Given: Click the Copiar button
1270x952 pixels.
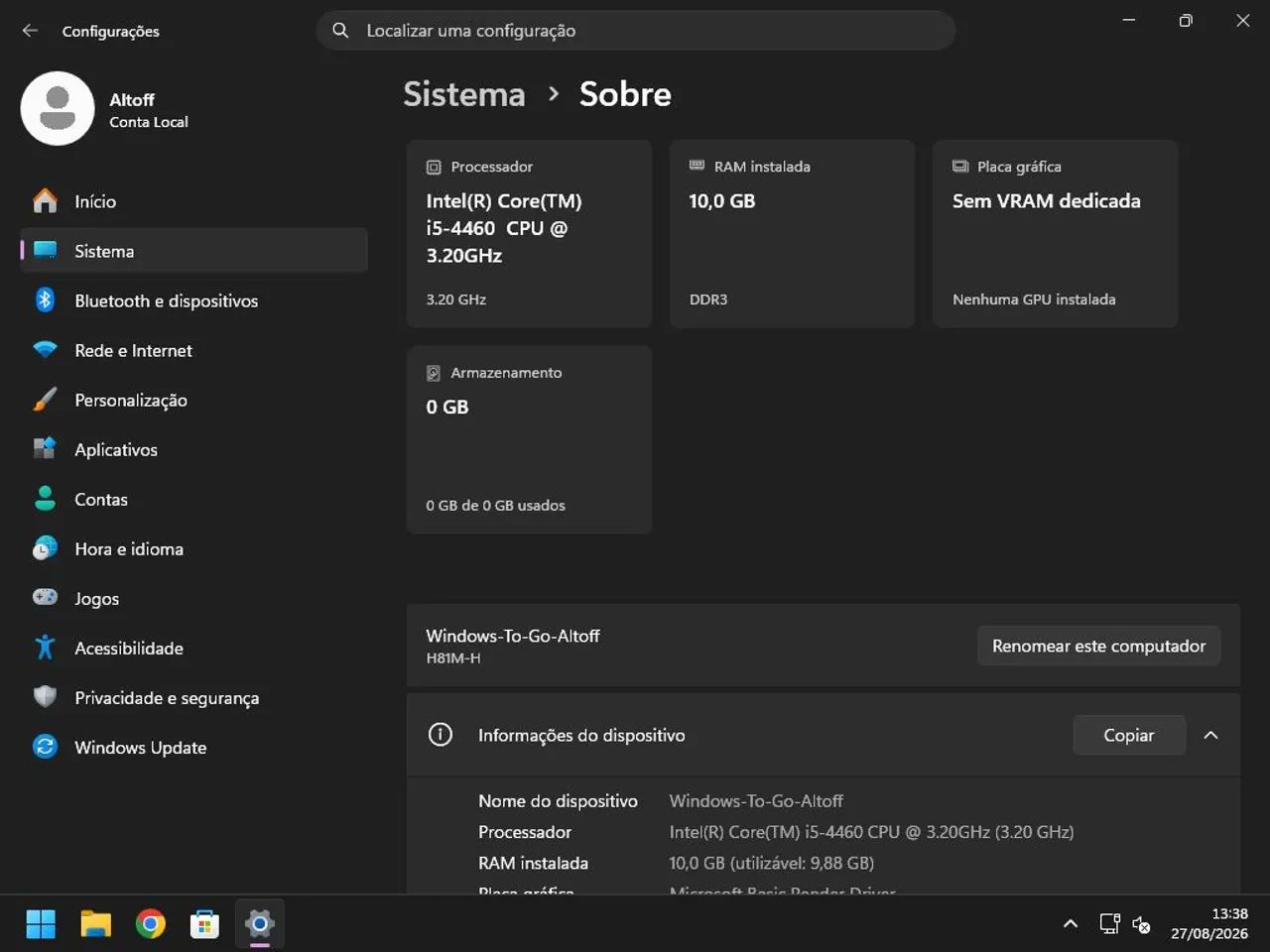Looking at the screenshot, I should click(x=1129, y=735).
